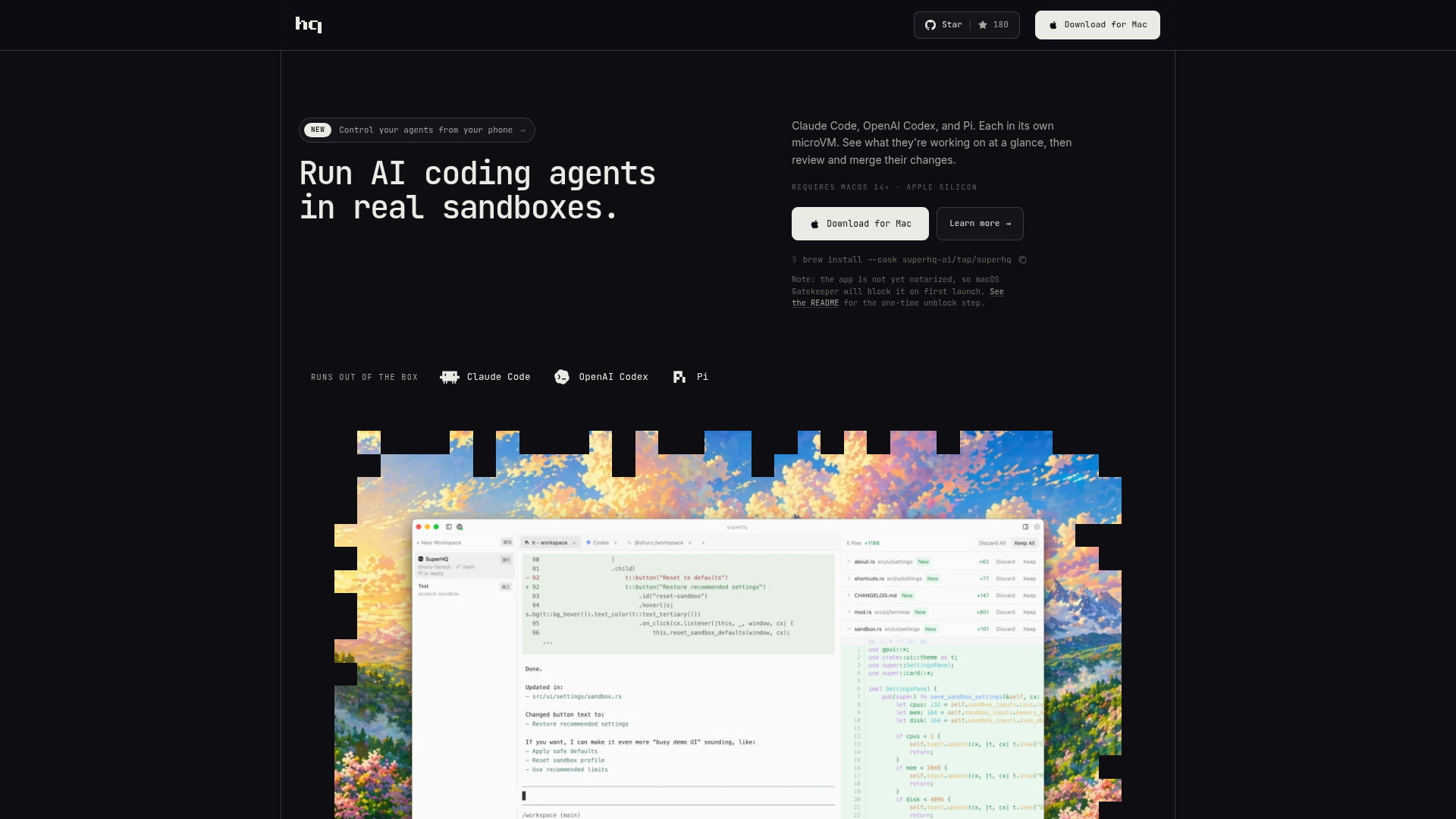The width and height of the screenshot is (1456, 819).
Task: Click Download for Mac below the product description
Action: coord(860,224)
